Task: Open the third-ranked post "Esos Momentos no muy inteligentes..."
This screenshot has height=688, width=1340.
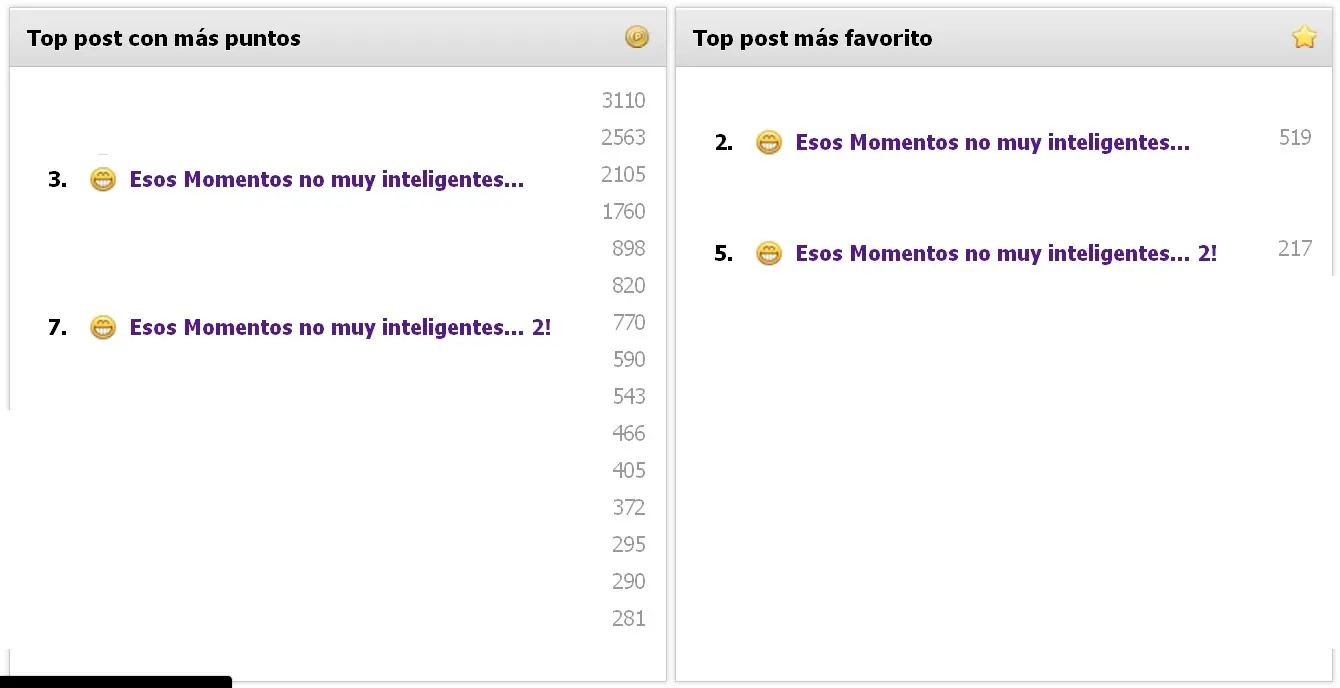Action: 326,180
